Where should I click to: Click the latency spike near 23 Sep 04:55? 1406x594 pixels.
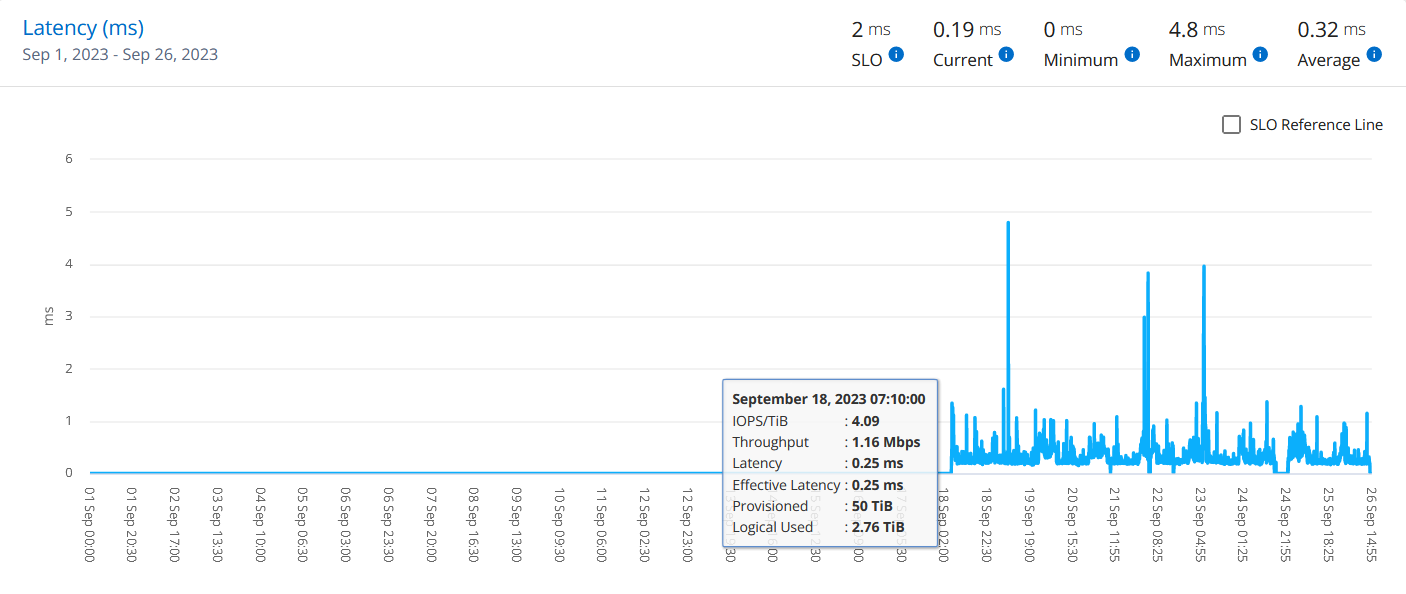coord(1204,268)
